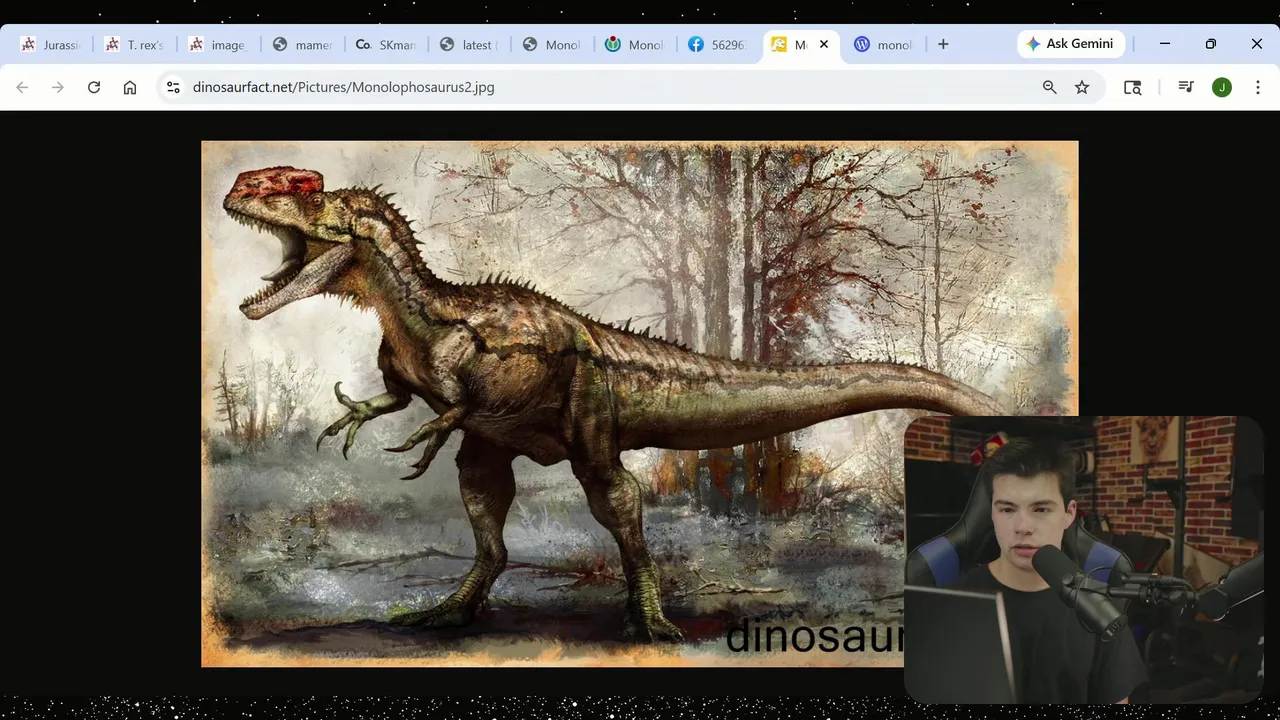
Task: Go back to previous page
Action: point(22,87)
